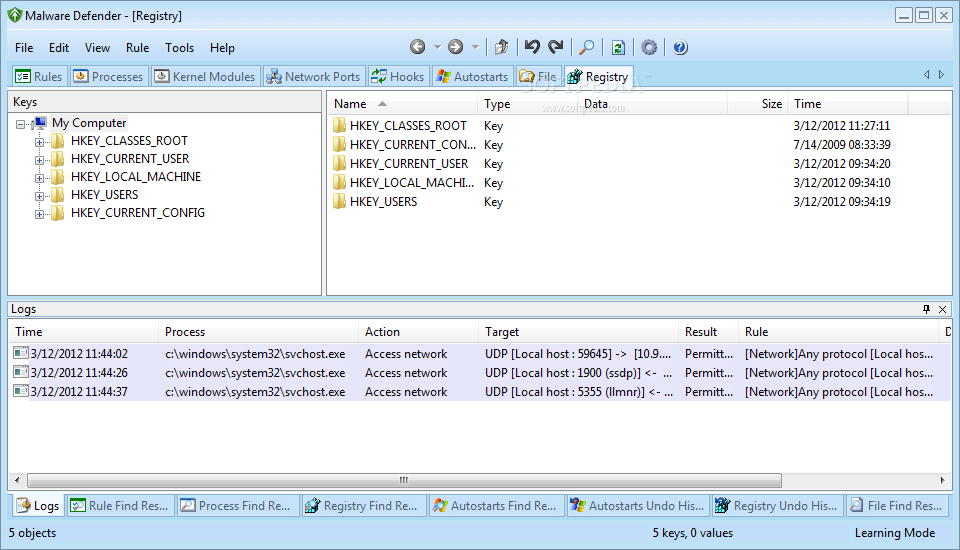Open the Autostarts Undo History tab
Image resolution: width=960 pixels, height=550 pixels.
click(x=637, y=506)
